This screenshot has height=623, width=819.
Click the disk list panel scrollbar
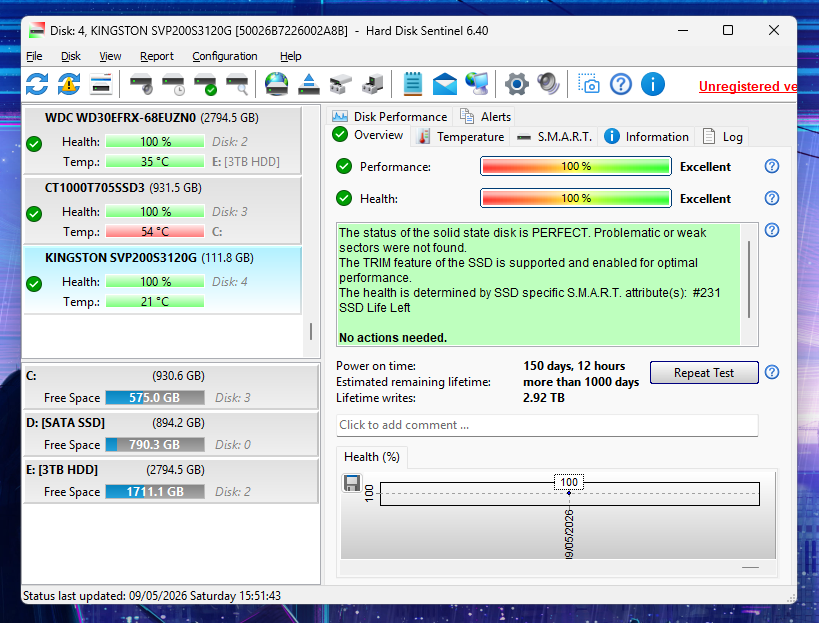tap(311, 331)
